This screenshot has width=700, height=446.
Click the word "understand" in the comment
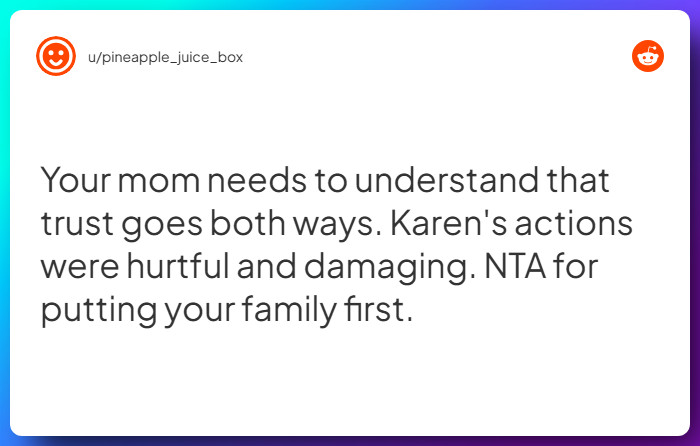(447, 180)
